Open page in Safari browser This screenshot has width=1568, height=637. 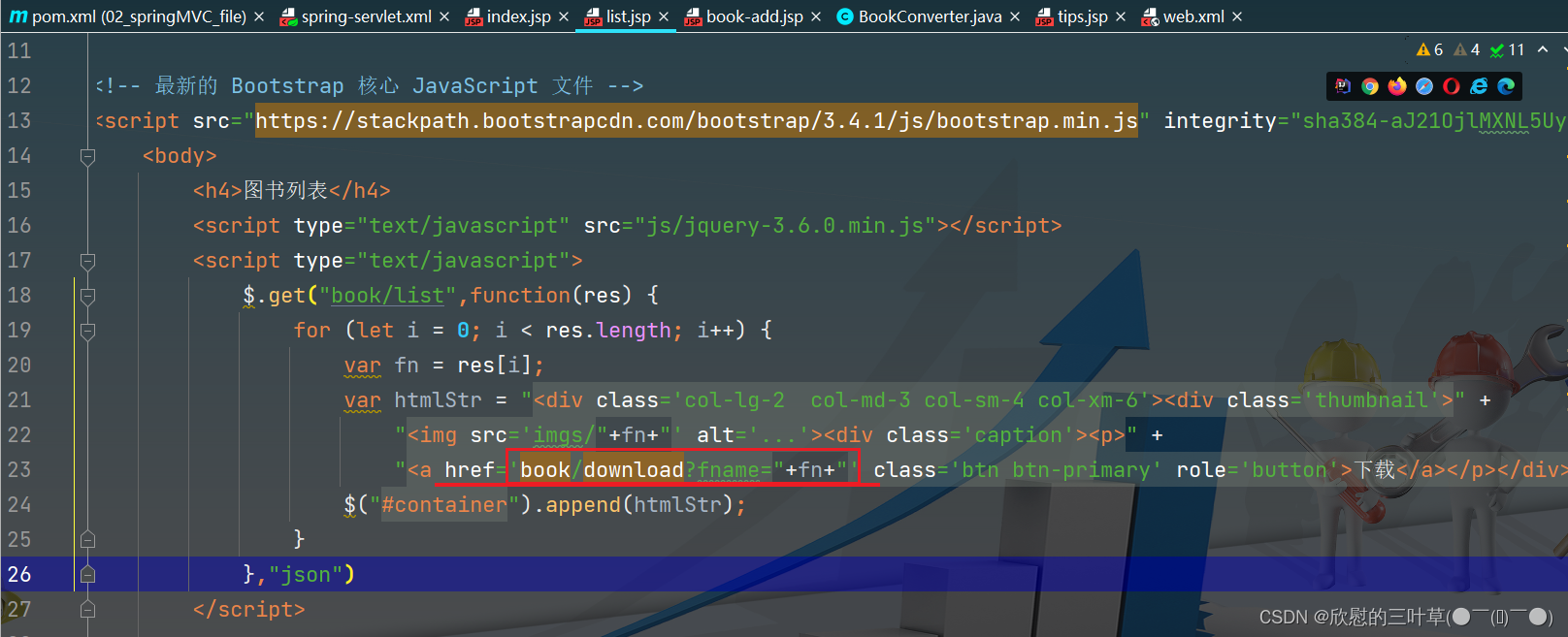(1424, 86)
